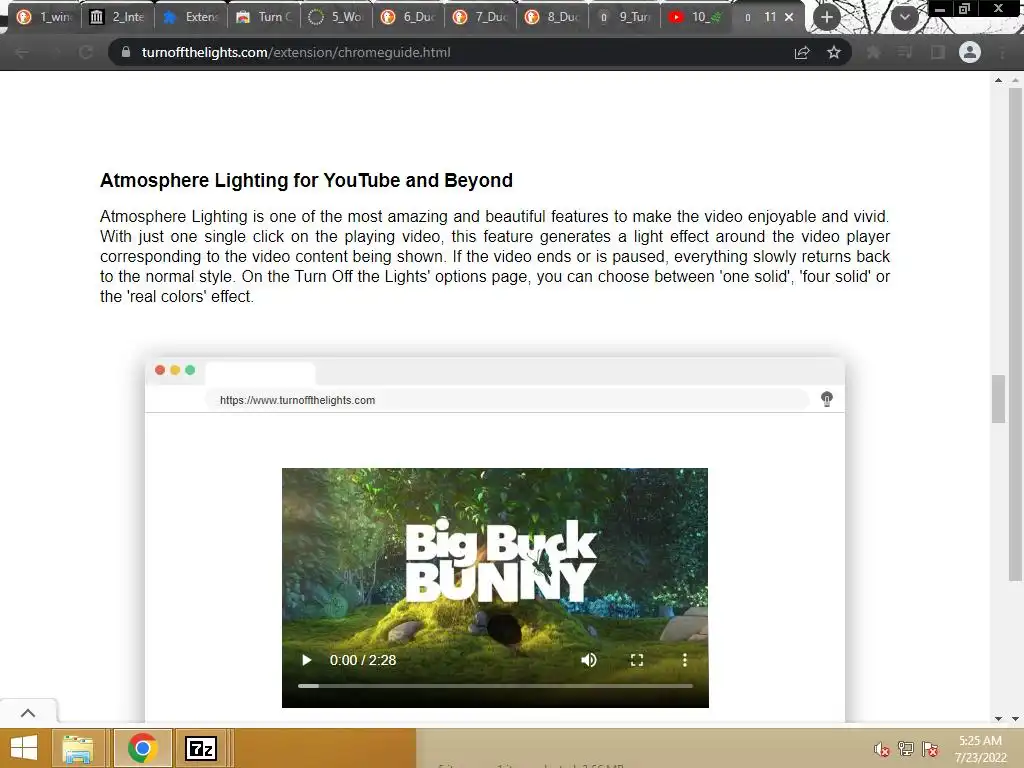Click the page vertical scrollbar thumb

pos(998,399)
